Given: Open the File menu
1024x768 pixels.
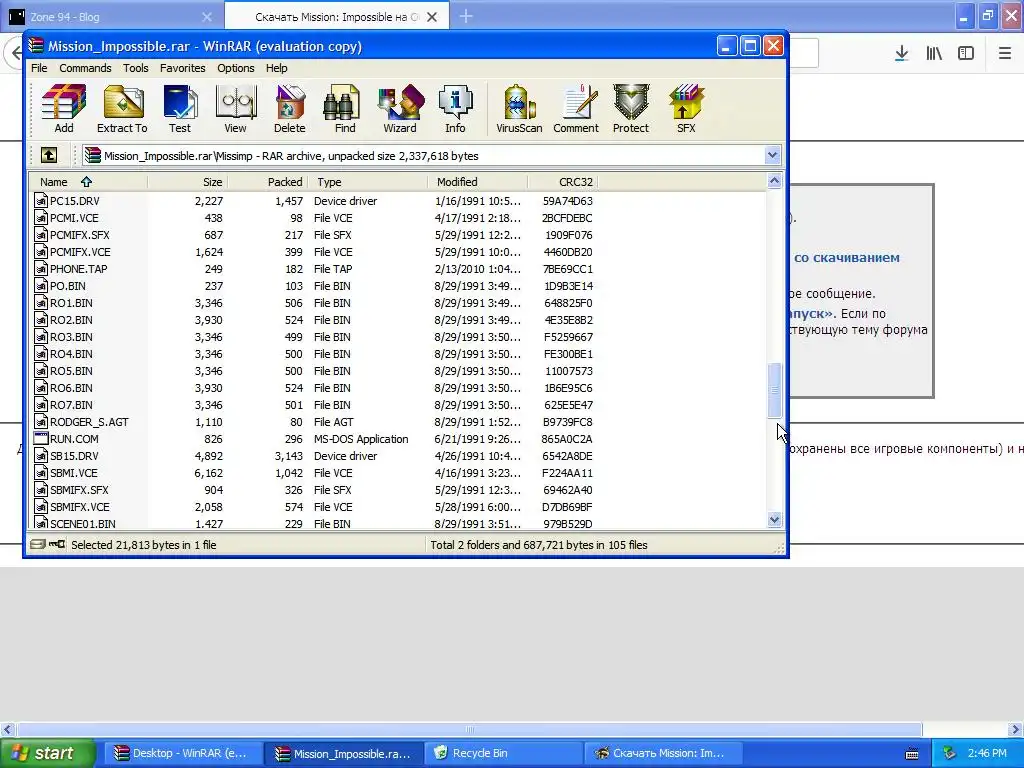Looking at the screenshot, I should [x=39, y=68].
